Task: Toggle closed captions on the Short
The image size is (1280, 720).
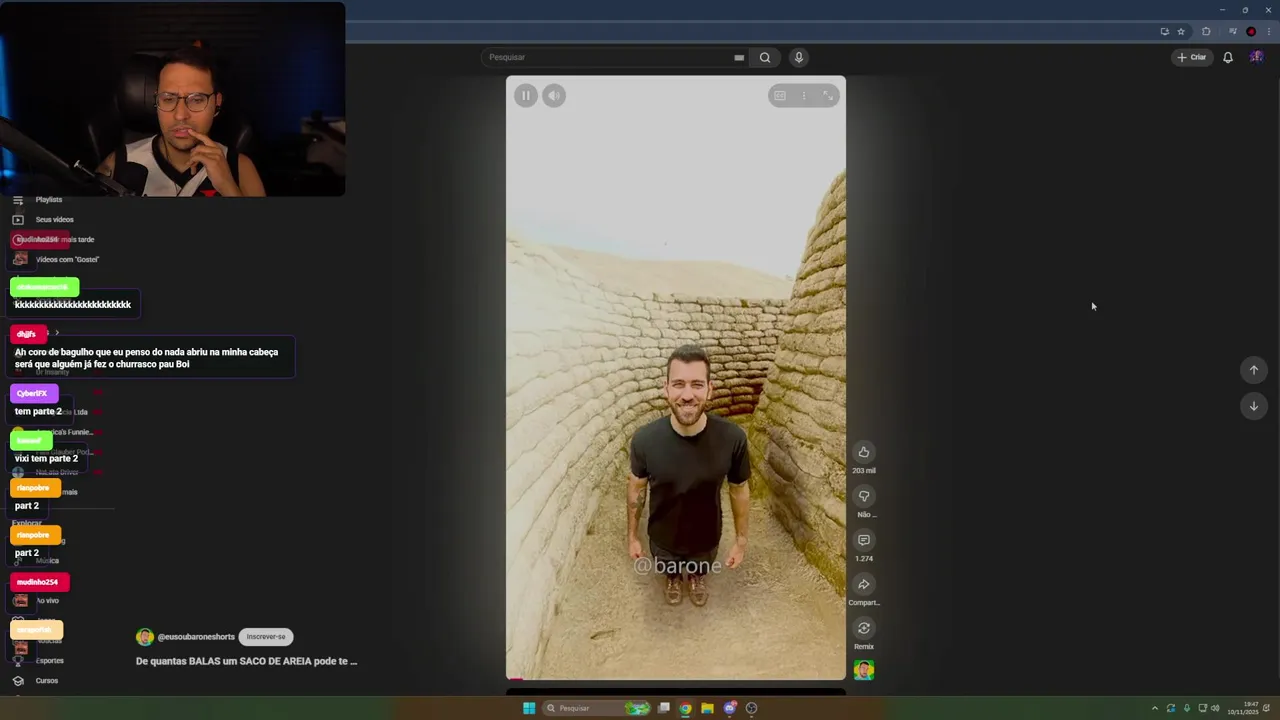Action: pyautogui.click(x=780, y=96)
